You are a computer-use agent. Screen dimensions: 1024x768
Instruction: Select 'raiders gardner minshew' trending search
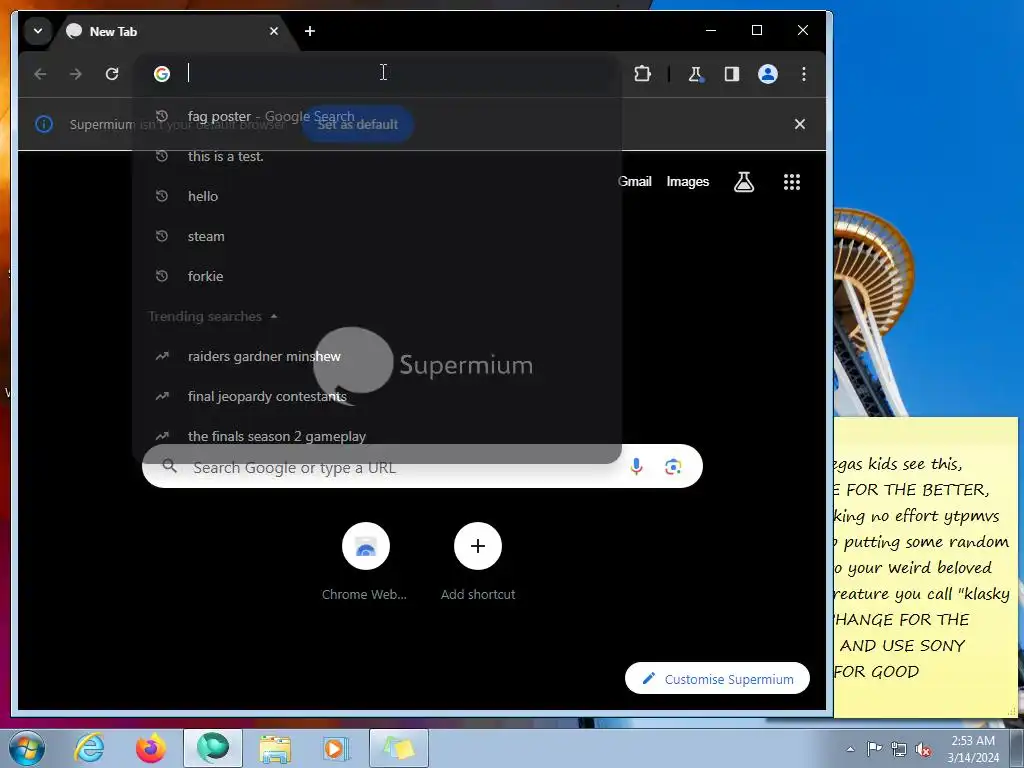coord(377,357)
